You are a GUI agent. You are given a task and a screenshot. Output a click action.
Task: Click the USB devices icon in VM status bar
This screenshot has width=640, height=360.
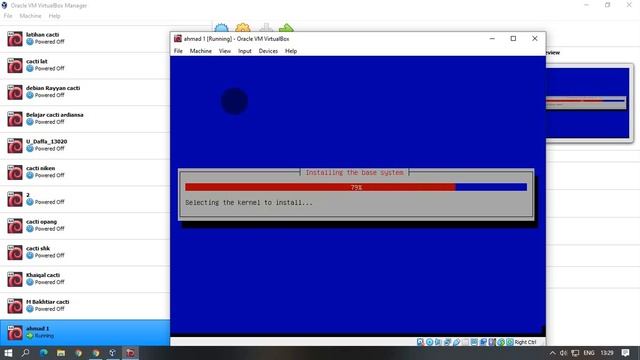456,342
